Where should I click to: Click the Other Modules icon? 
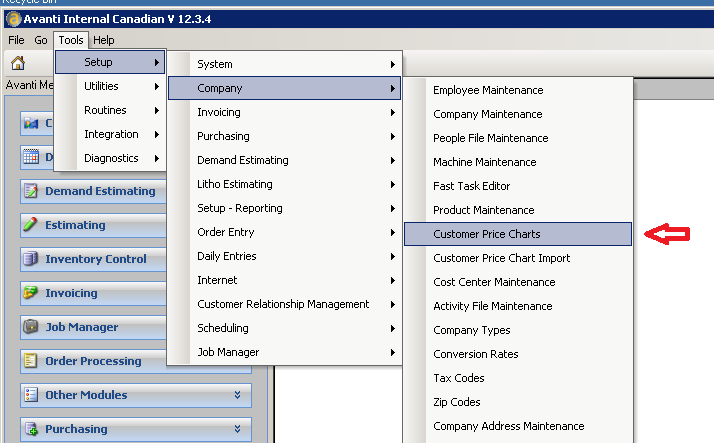click(x=31, y=395)
